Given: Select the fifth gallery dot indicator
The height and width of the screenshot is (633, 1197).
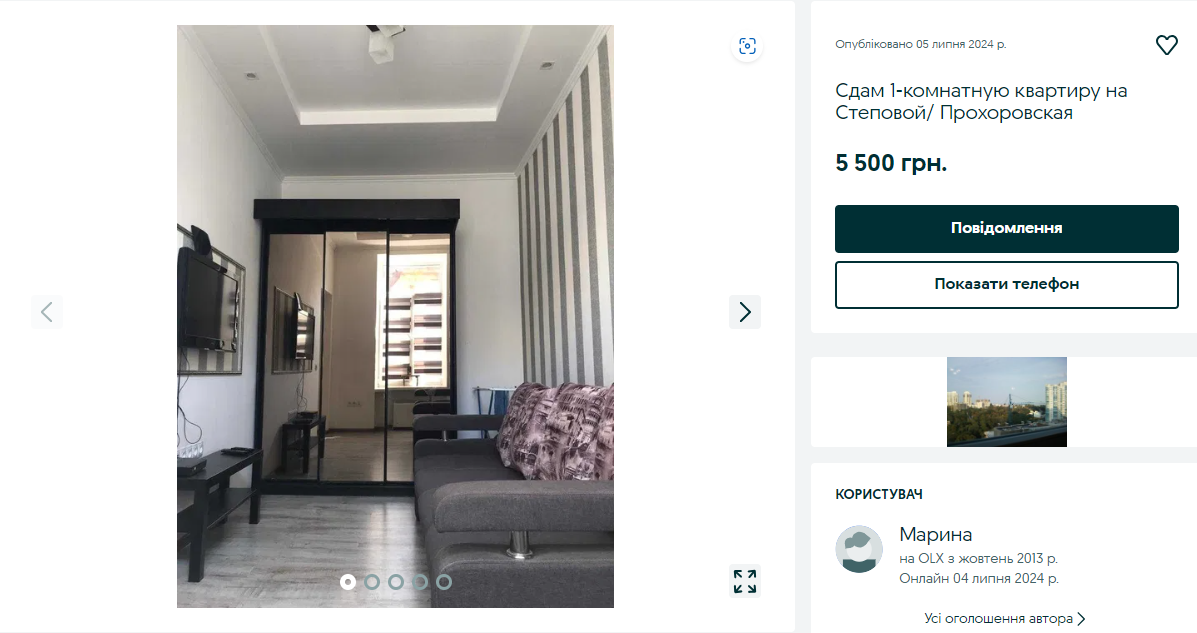Looking at the screenshot, I should (x=444, y=582).
